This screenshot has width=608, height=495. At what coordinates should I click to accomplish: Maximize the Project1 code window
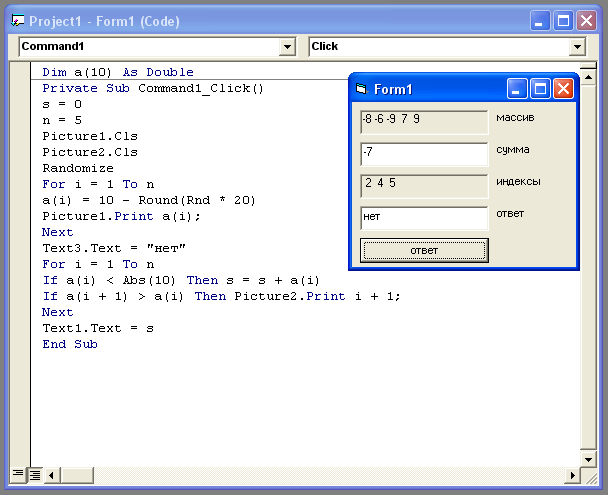(x=563, y=21)
